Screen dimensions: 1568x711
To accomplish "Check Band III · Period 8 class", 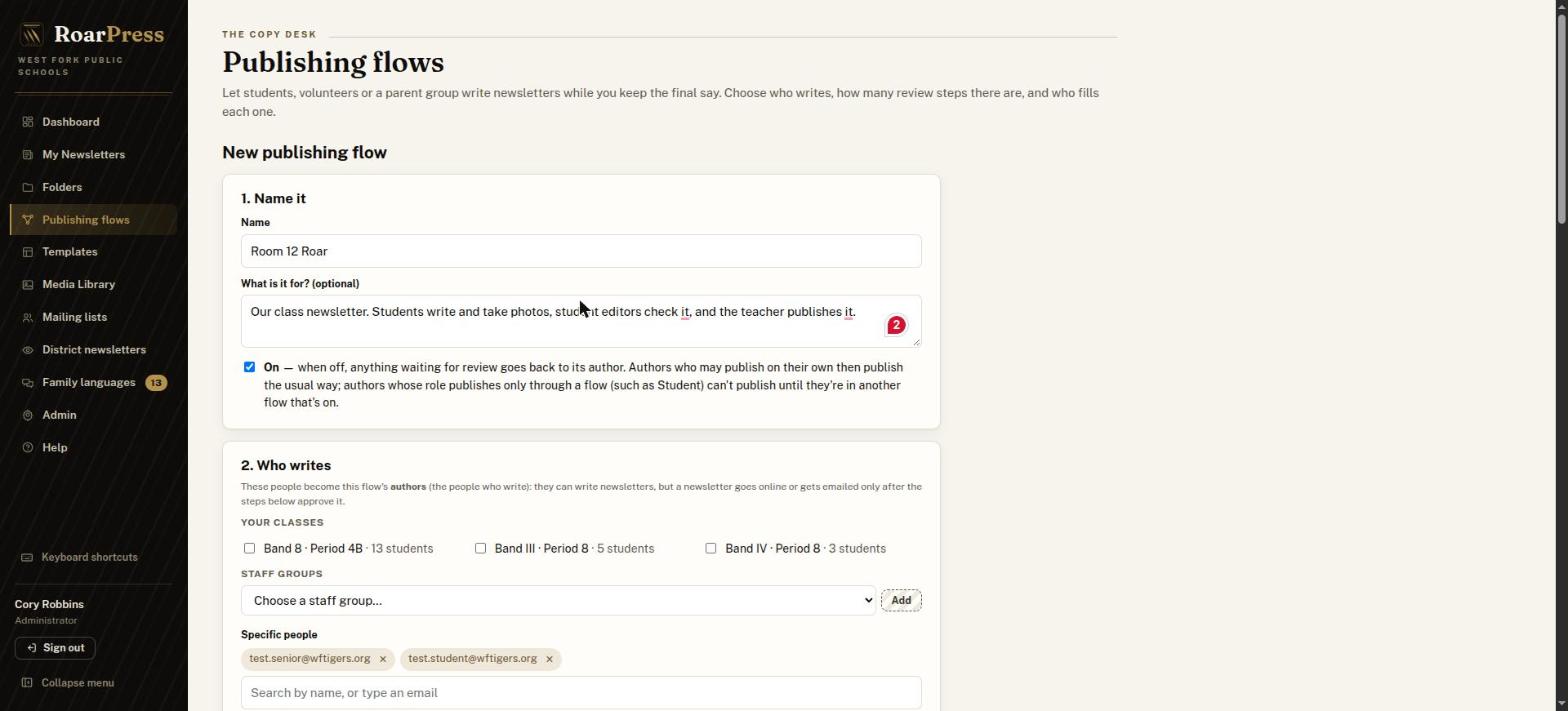I will pyautogui.click(x=480, y=548).
